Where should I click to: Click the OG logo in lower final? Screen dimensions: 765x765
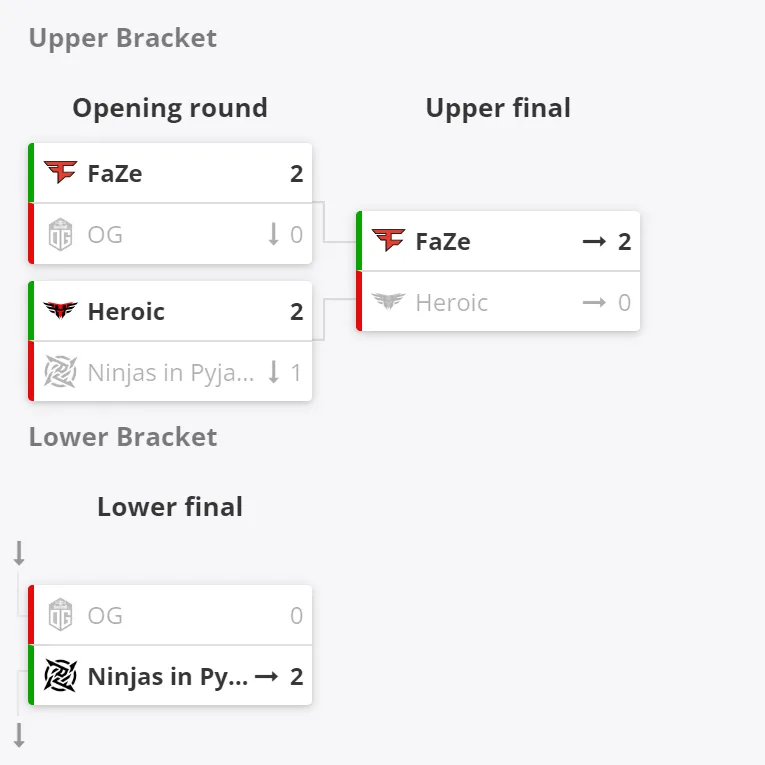point(60,614)
